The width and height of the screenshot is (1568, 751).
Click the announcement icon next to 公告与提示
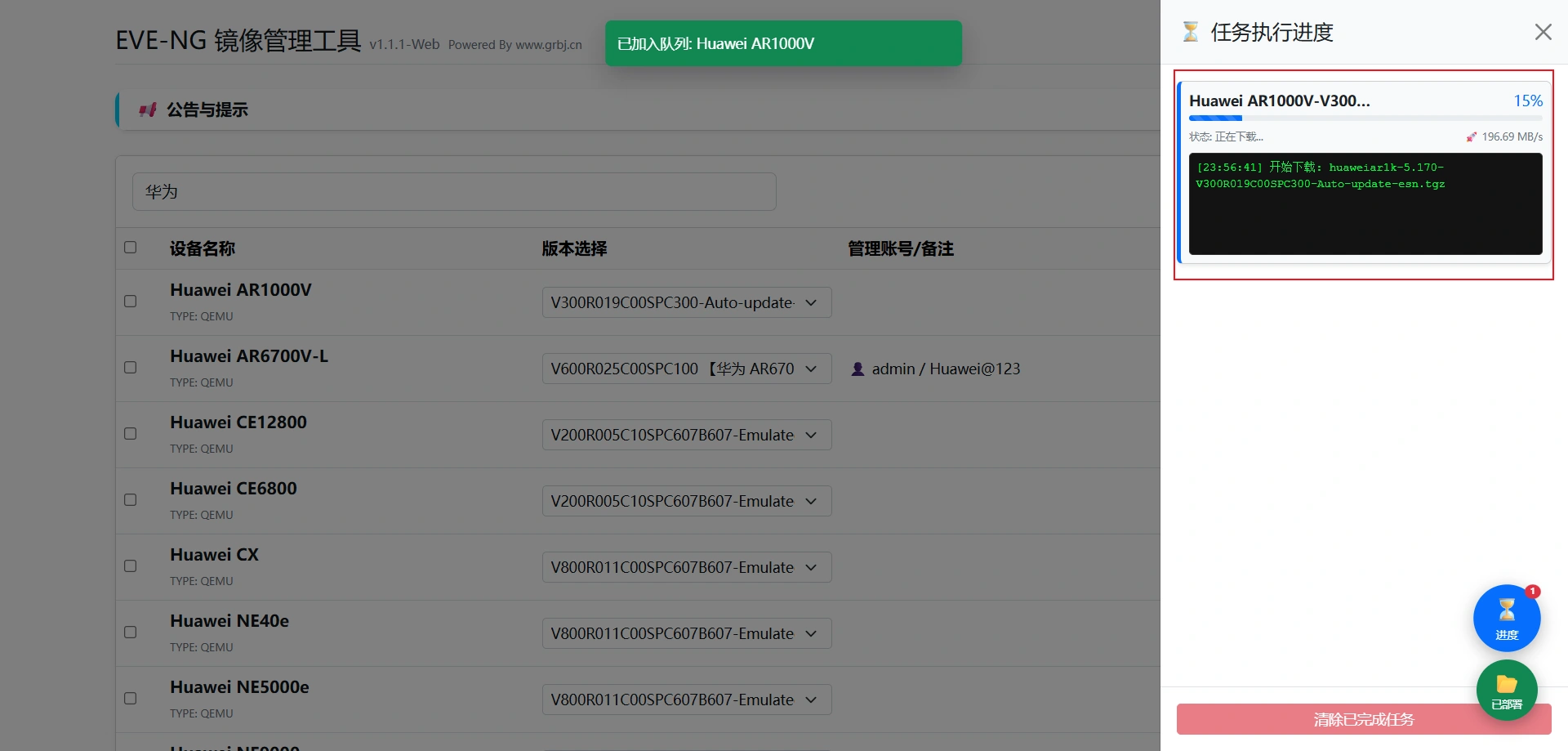pyautogui.click(x=148, y=110)
